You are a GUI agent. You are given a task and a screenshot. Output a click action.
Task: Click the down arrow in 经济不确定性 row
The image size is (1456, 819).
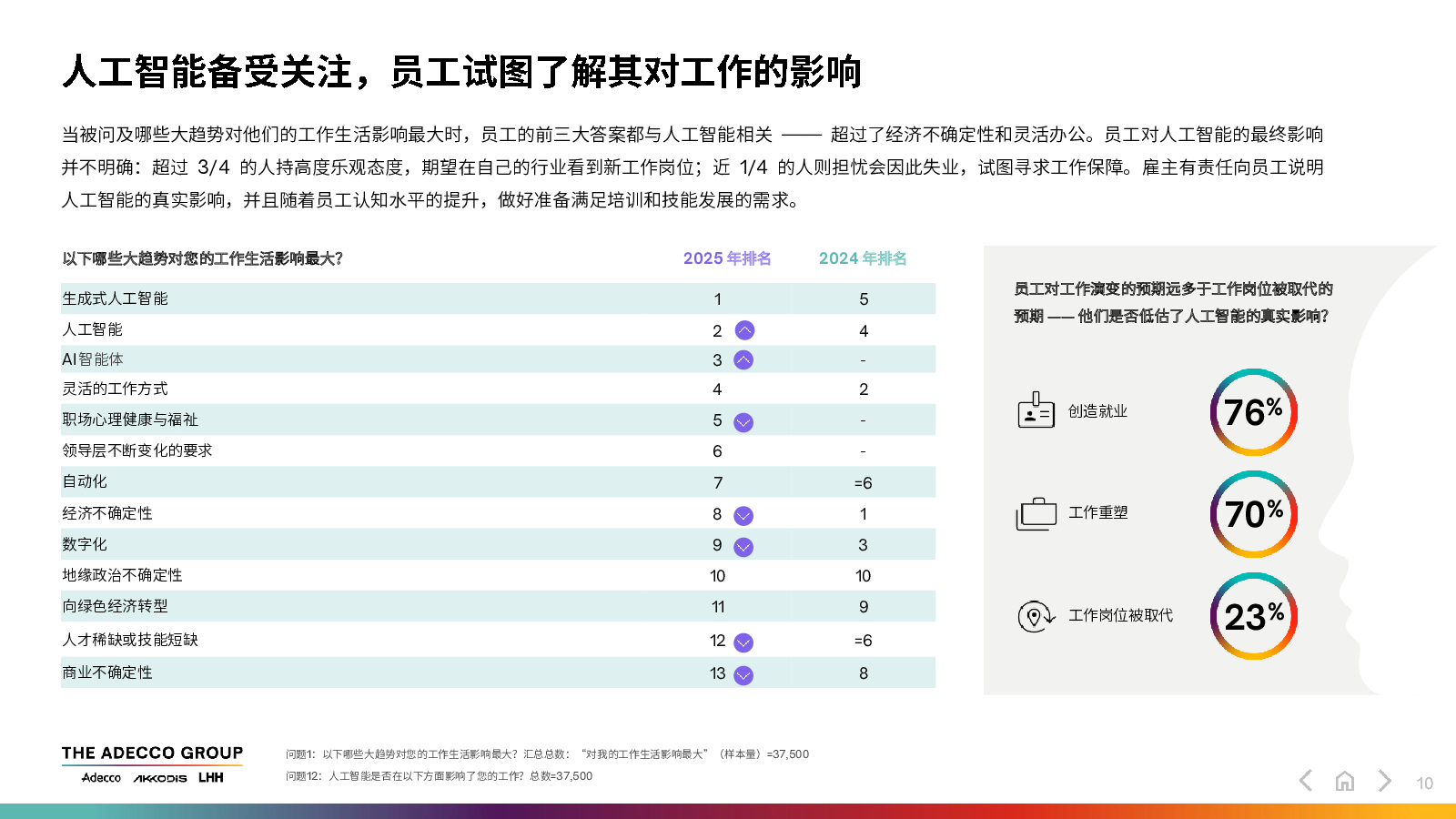(x=743, y=516)
